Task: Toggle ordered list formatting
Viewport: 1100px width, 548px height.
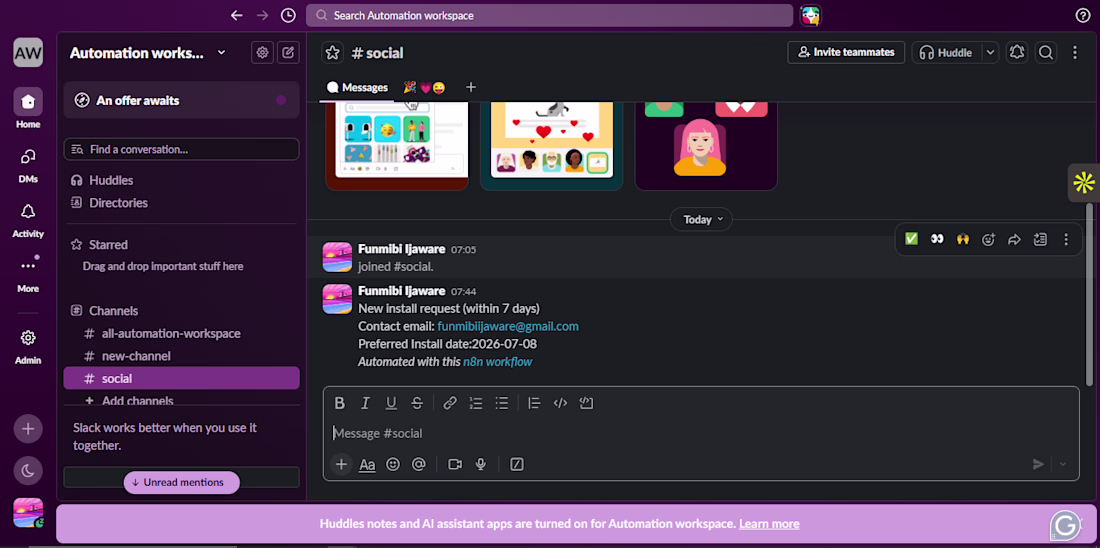Action: [x=476, y=403]
